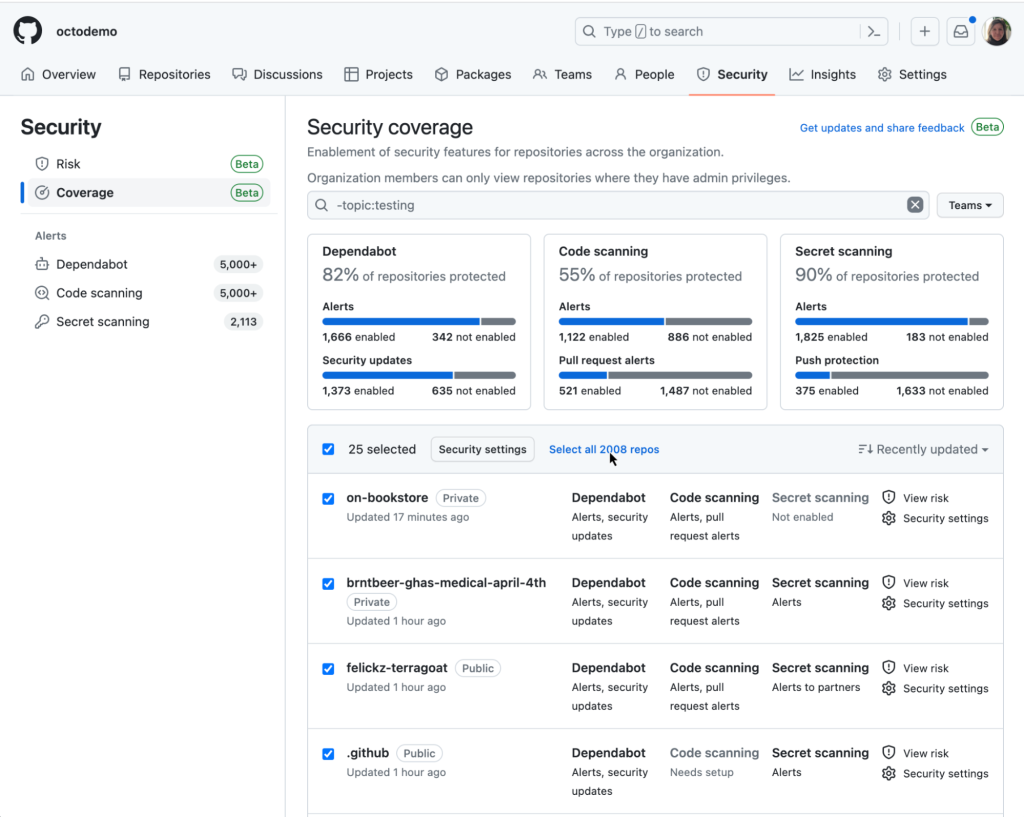Image resolution: width=1024 pixels, height=817 pixels.
Task: Click the GitHub Octocat logo
Action: point(28,31)
